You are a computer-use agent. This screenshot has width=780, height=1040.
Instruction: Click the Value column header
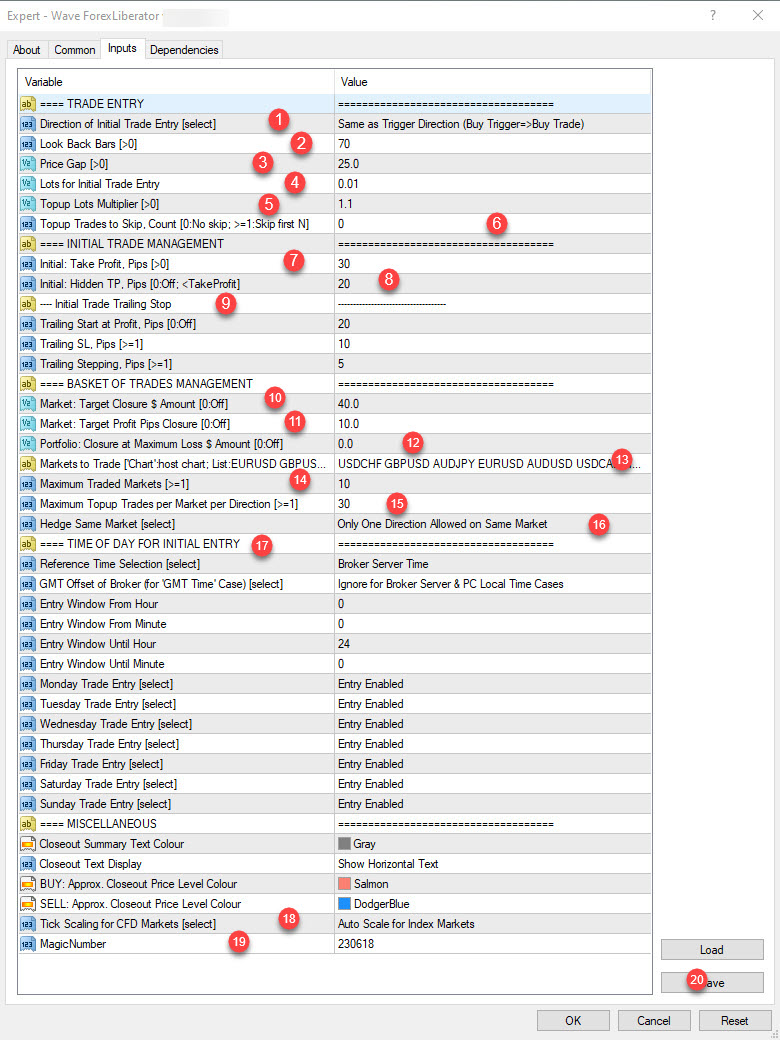click(493, 82)
